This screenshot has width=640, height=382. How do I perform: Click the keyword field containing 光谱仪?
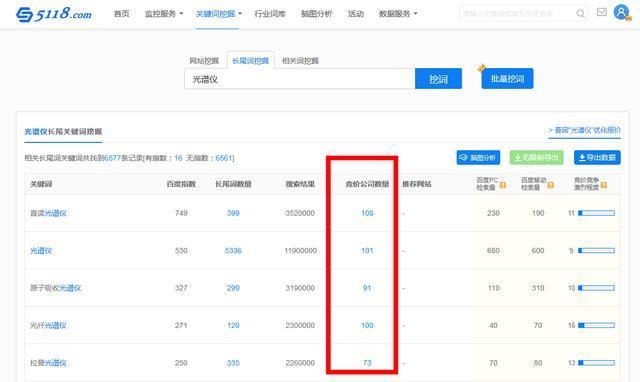tap(300, 79)
